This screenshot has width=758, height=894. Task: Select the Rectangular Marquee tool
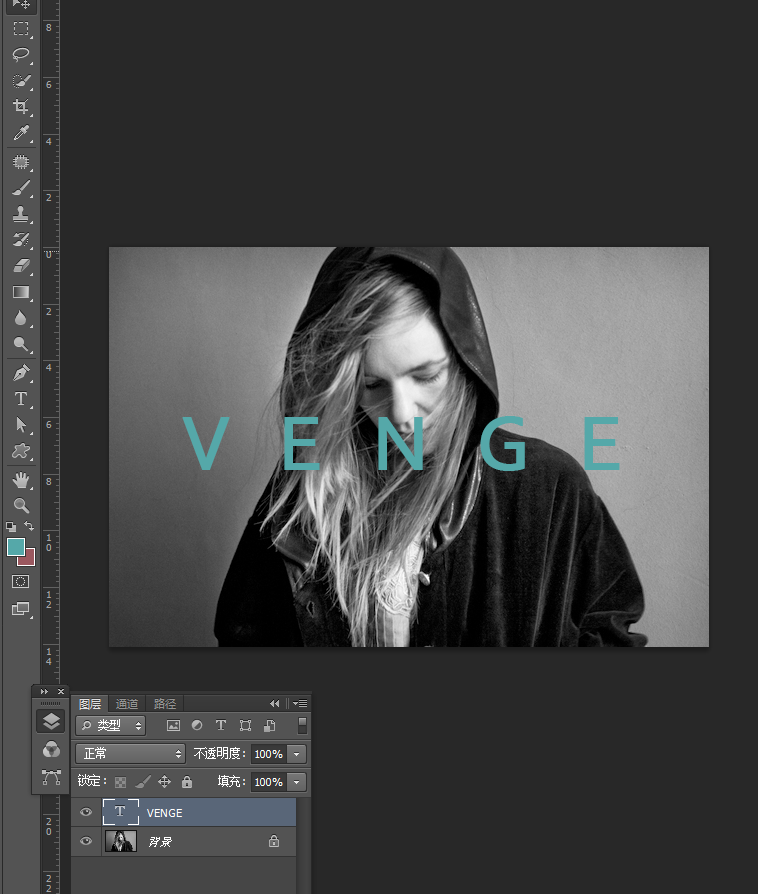coord(21,29)
